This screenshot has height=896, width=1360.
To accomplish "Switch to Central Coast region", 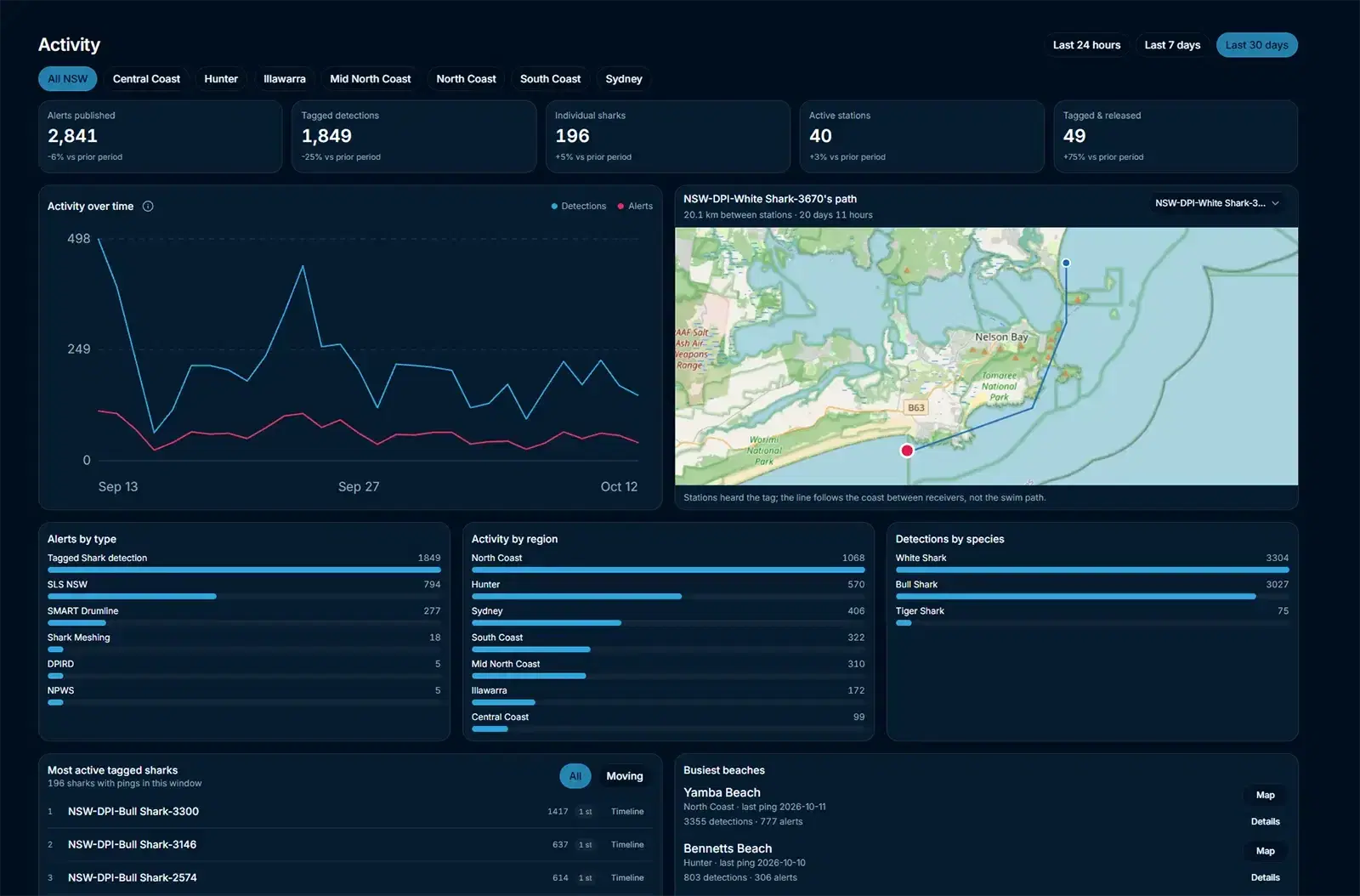I will 146,79.
